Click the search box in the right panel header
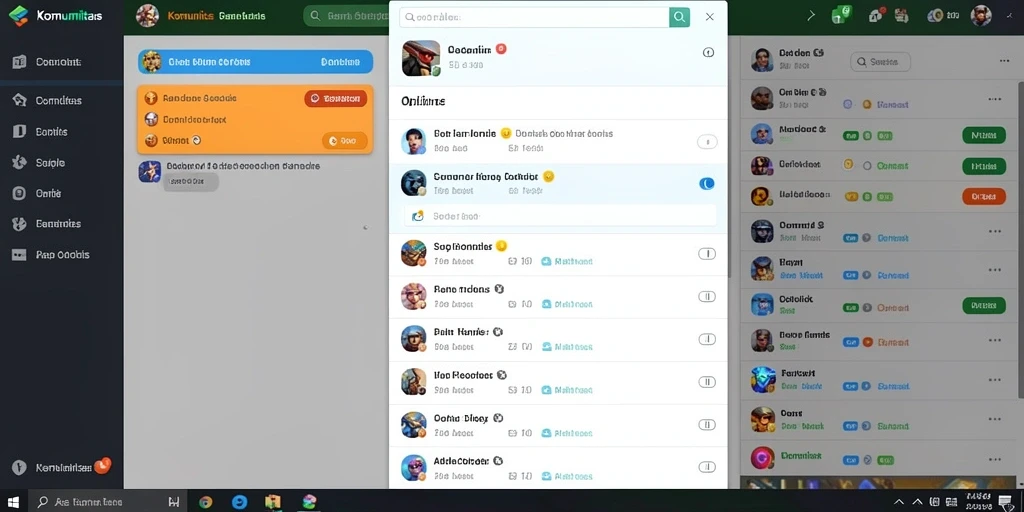Screen dimensions: 1024x512 880,62
